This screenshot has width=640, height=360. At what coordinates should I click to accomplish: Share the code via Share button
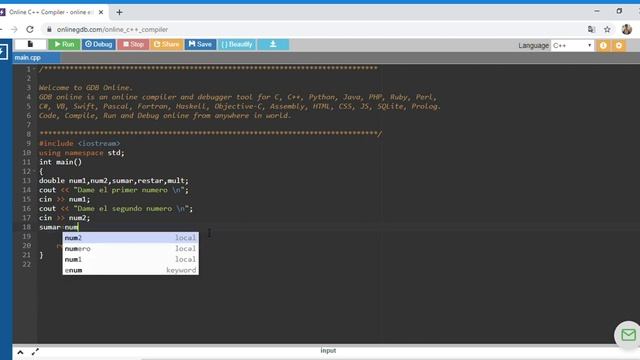click(x=166, y=44)
